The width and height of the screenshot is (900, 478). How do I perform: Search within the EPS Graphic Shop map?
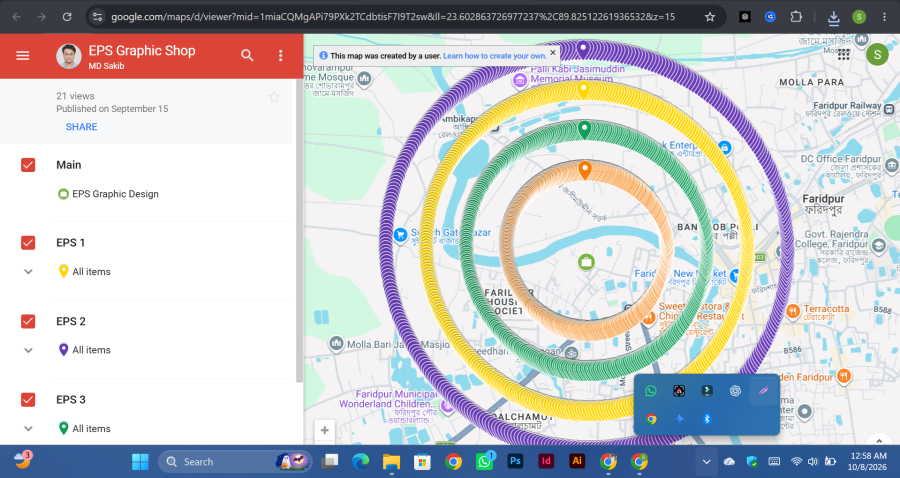pyautogui.click(x=247, y=56)
